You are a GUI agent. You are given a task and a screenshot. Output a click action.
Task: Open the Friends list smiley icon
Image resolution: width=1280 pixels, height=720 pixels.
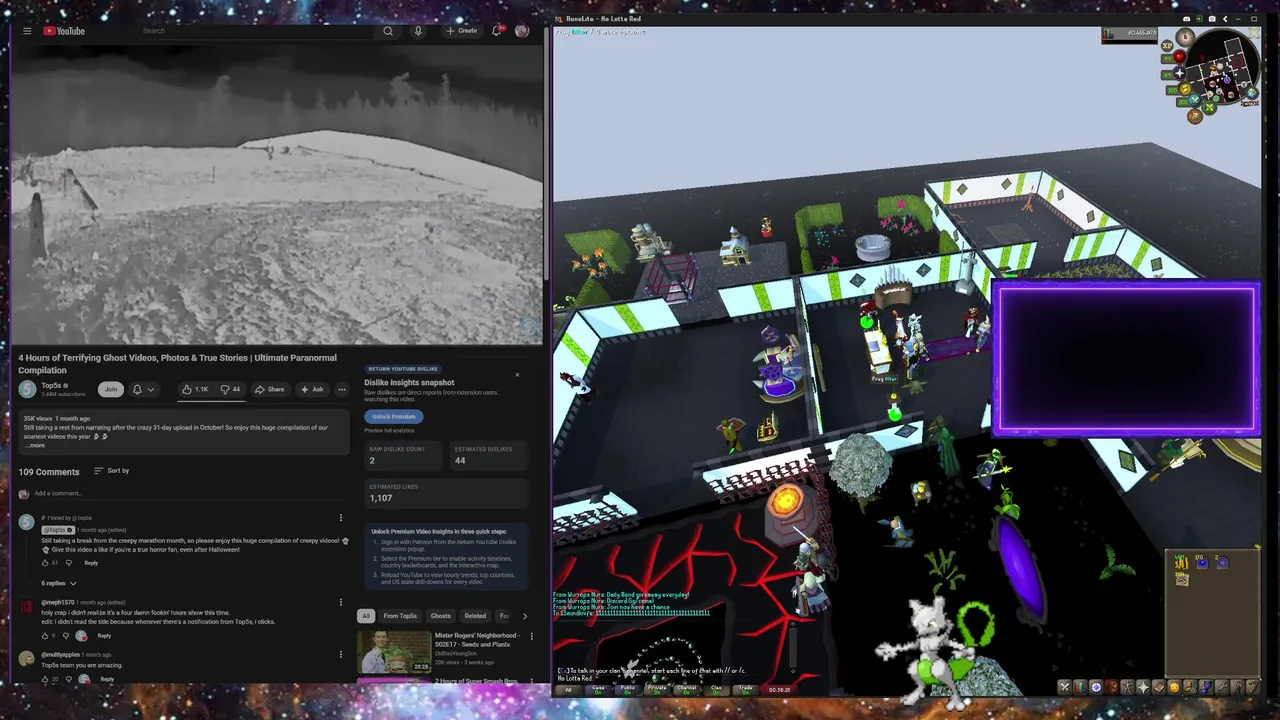point(1175,687)
